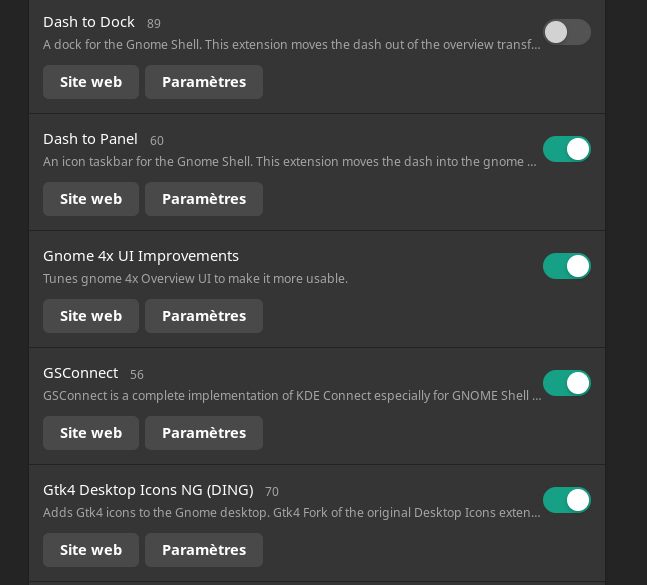Click the Gtk4 Desktop Icons NG title
This screenshot has width=647, height=585.
[x=148, y=490]
